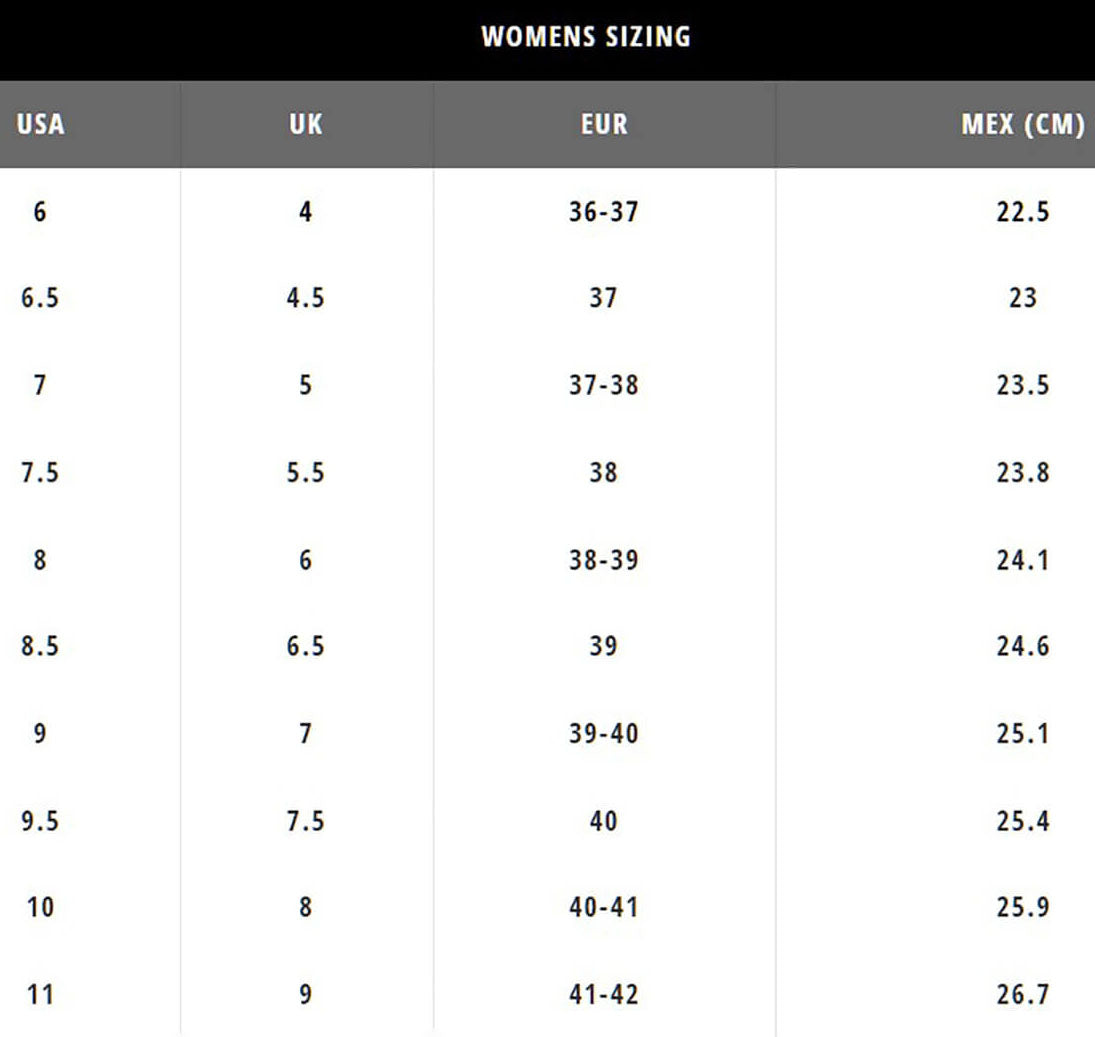Click the USA size 9.5 cell
The height and width of the screenshot is (1037, 1095).
[40, 821]
